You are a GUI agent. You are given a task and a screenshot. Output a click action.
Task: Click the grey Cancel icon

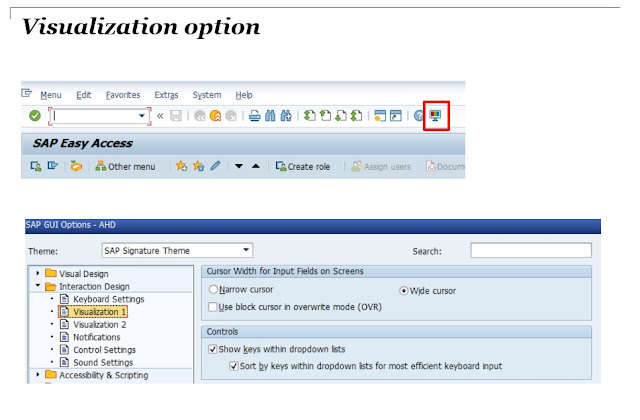point(231,116)
